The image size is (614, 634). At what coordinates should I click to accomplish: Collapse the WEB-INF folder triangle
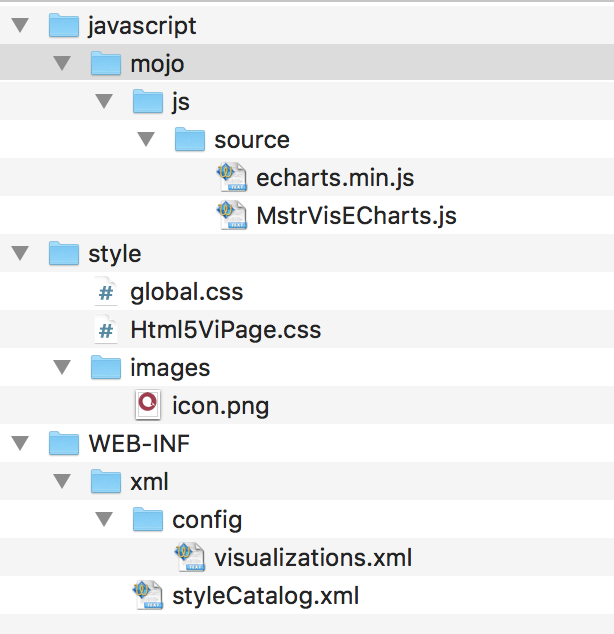pos(20,444)
